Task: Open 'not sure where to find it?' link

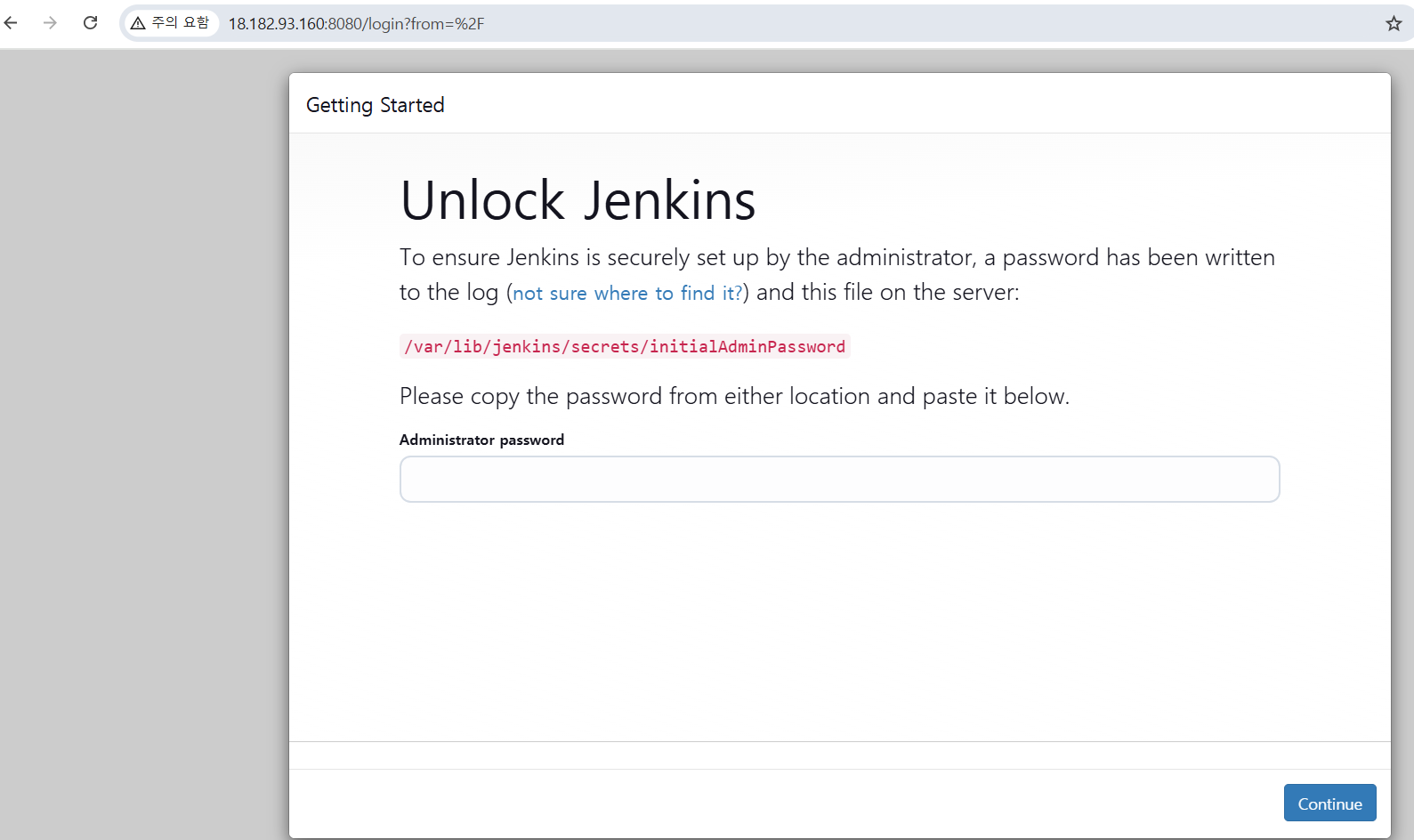Action: tap(627, 293)
